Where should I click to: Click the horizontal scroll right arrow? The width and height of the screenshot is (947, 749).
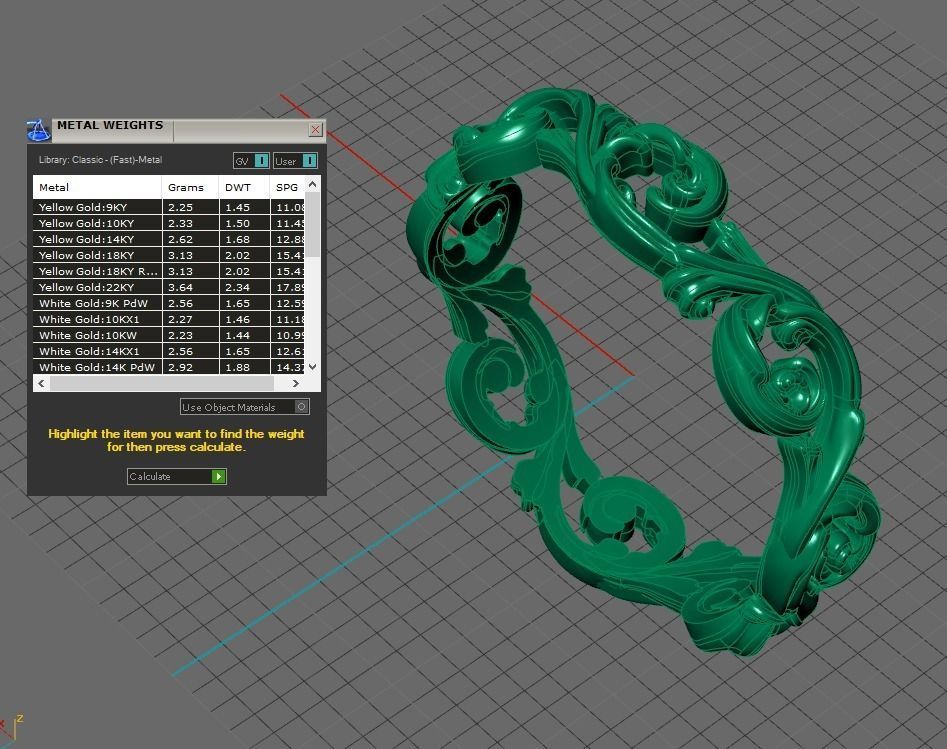295,383
